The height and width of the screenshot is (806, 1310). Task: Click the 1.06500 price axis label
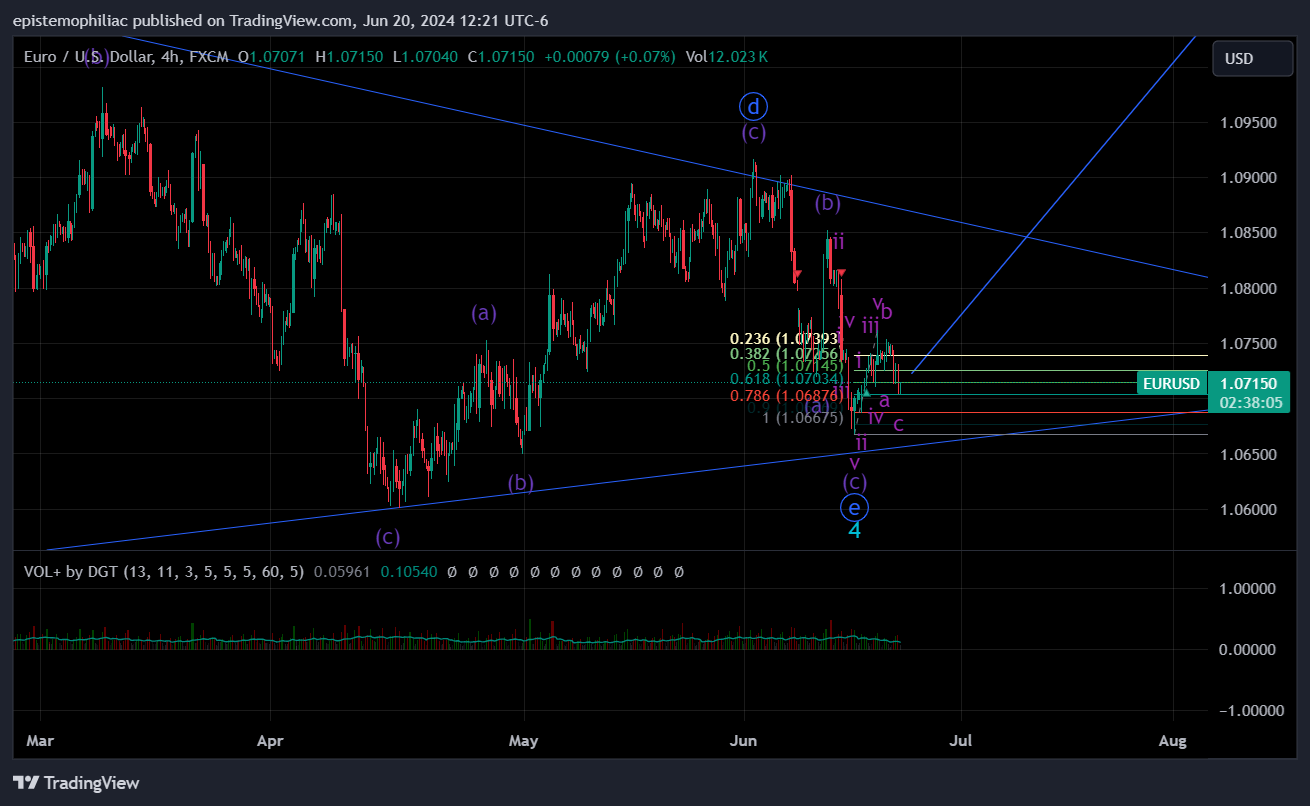(1249, 454)
